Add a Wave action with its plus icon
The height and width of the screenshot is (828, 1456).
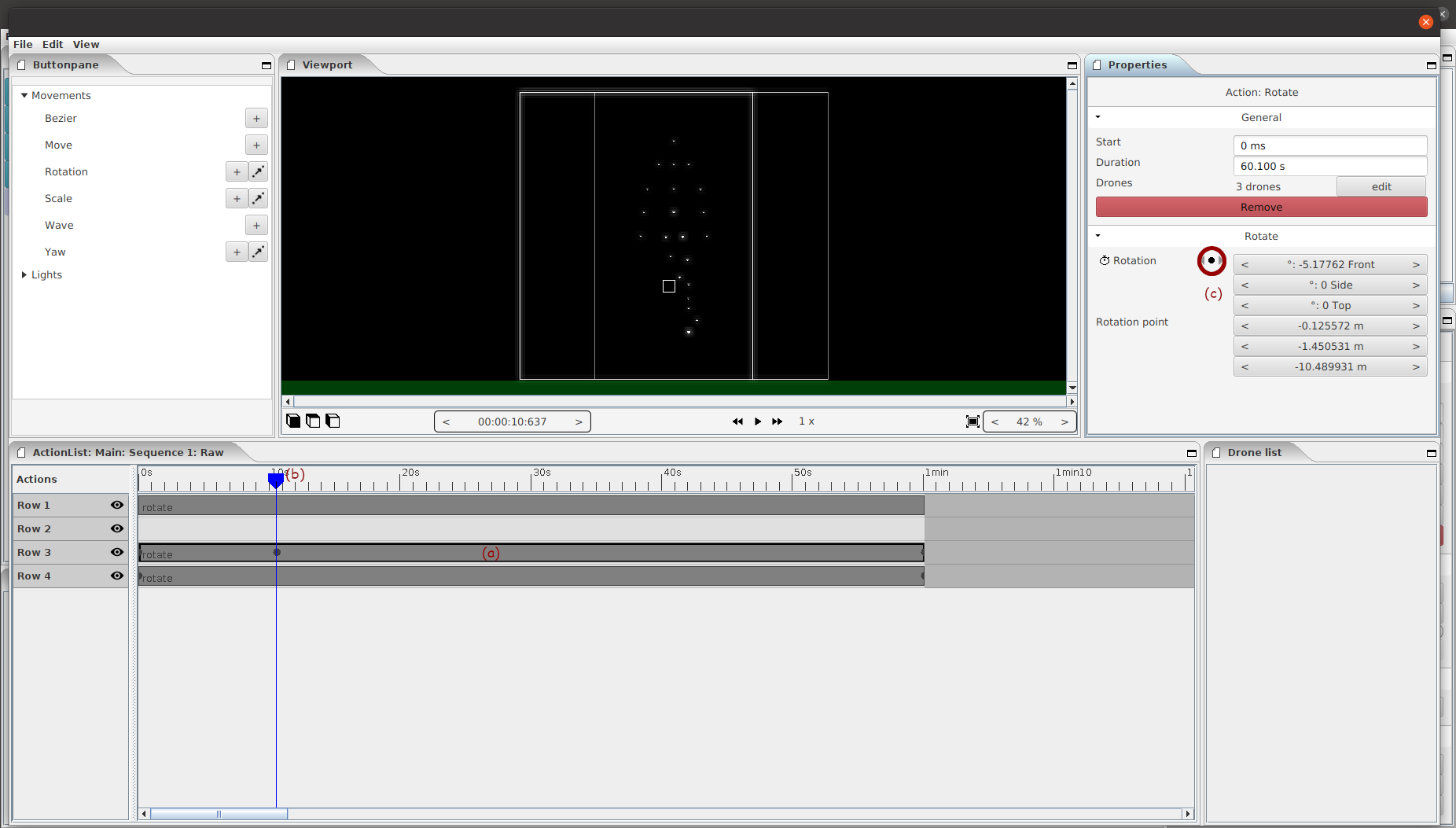[x=256, y=225]
